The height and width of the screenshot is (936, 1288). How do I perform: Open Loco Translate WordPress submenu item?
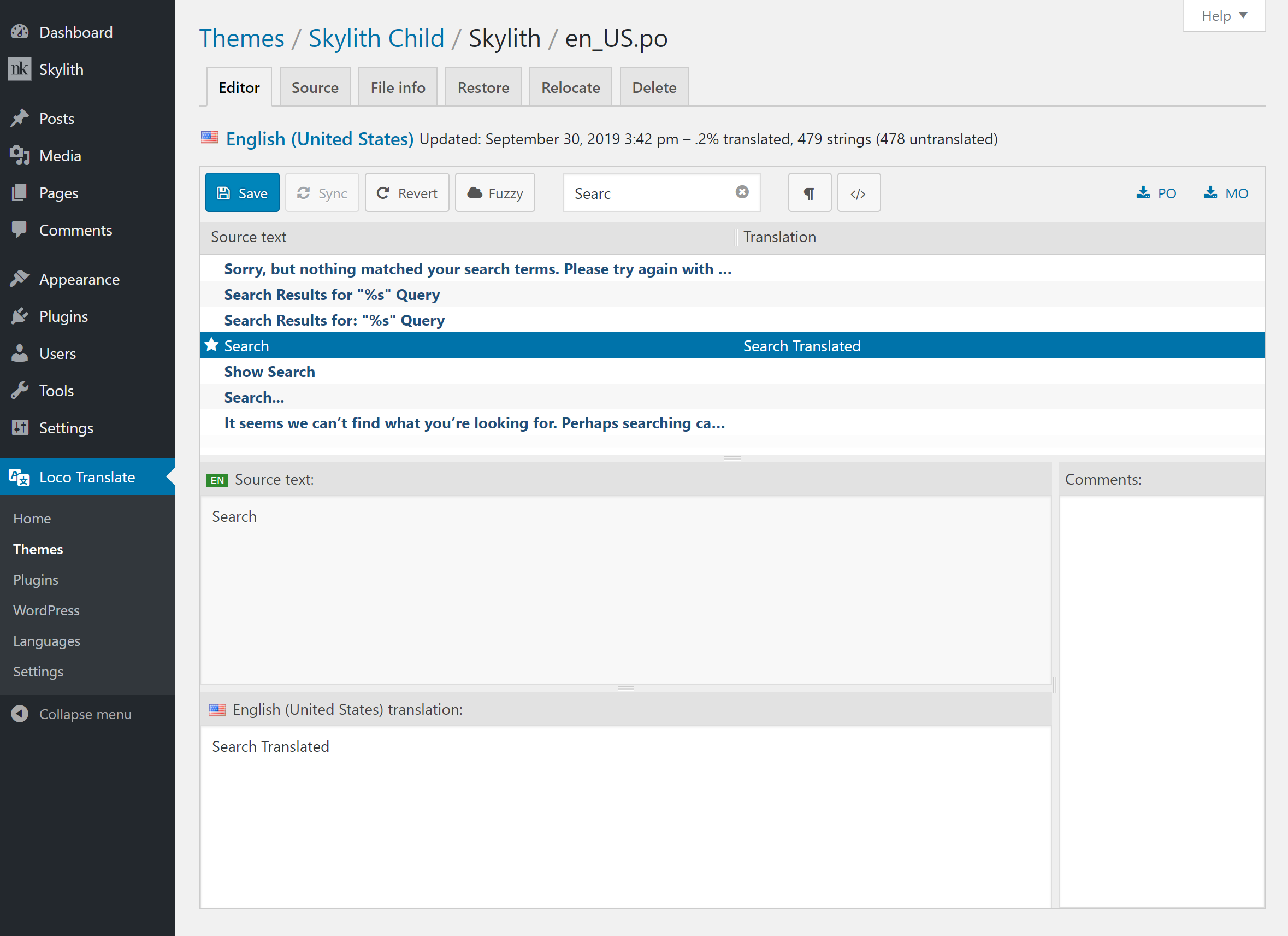pyautogui.click(x=46, y=610)
